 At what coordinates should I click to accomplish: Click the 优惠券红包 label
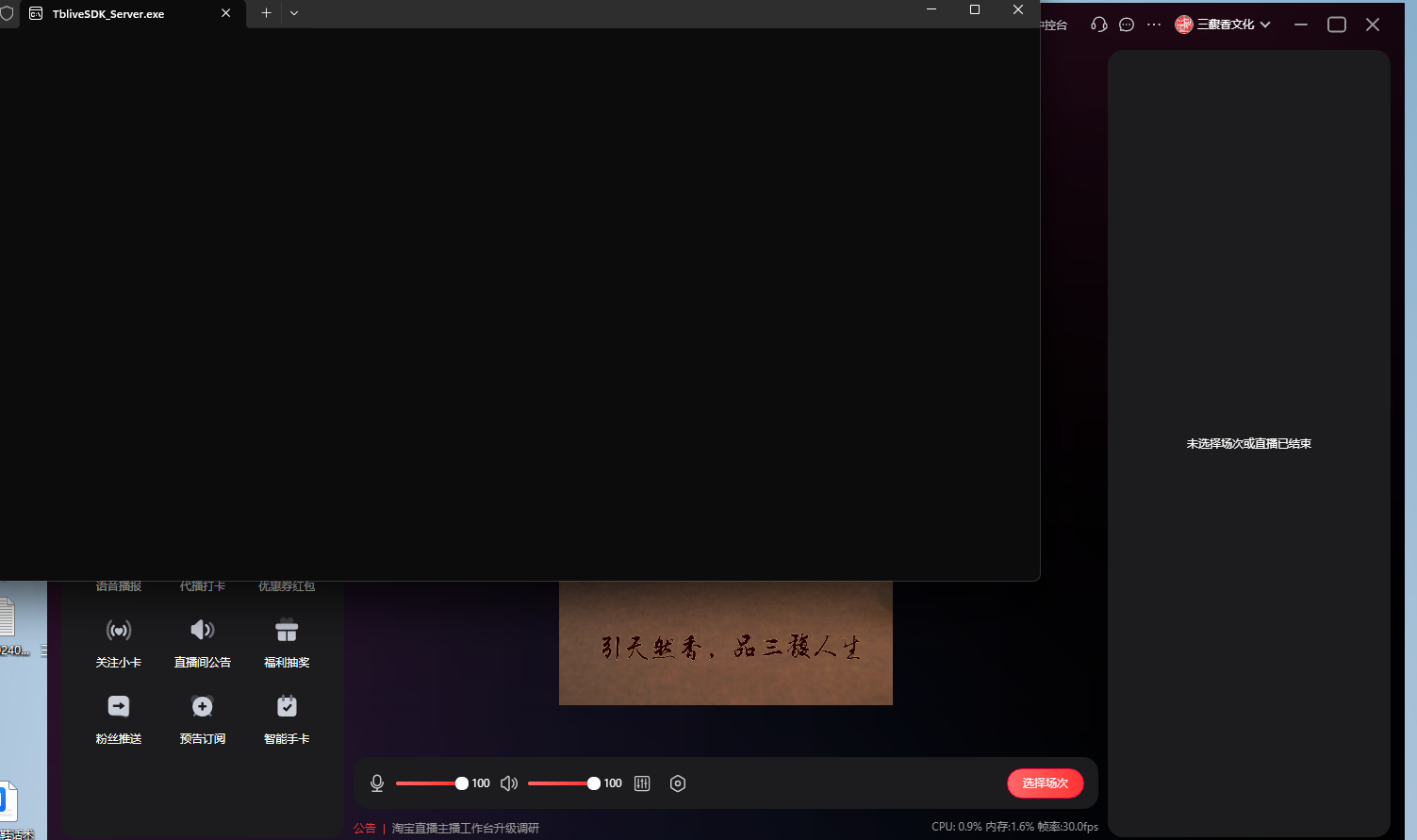coord(287,586)
